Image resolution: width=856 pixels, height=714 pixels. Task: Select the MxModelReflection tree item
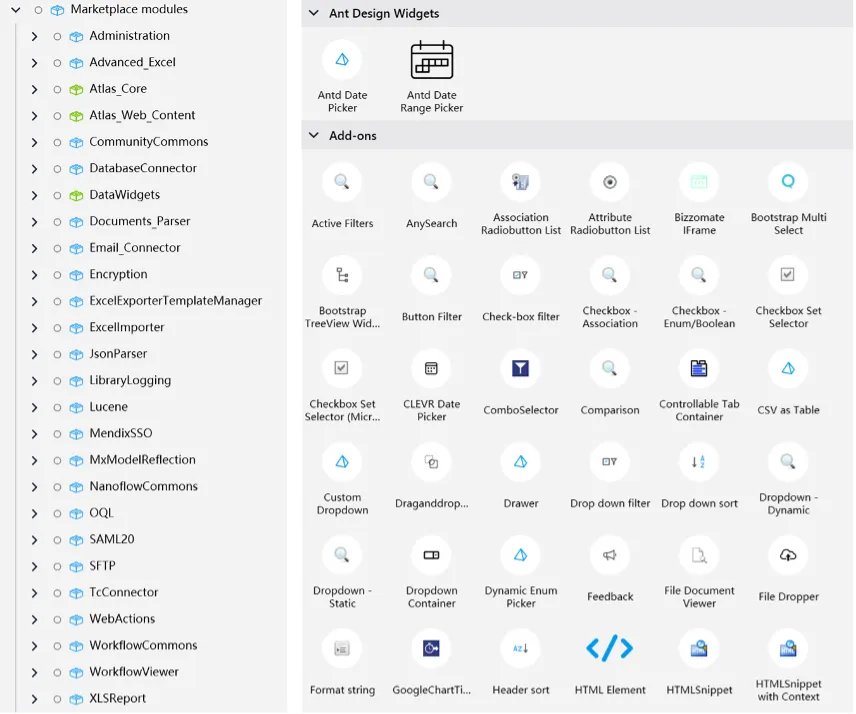pos(142,460)
